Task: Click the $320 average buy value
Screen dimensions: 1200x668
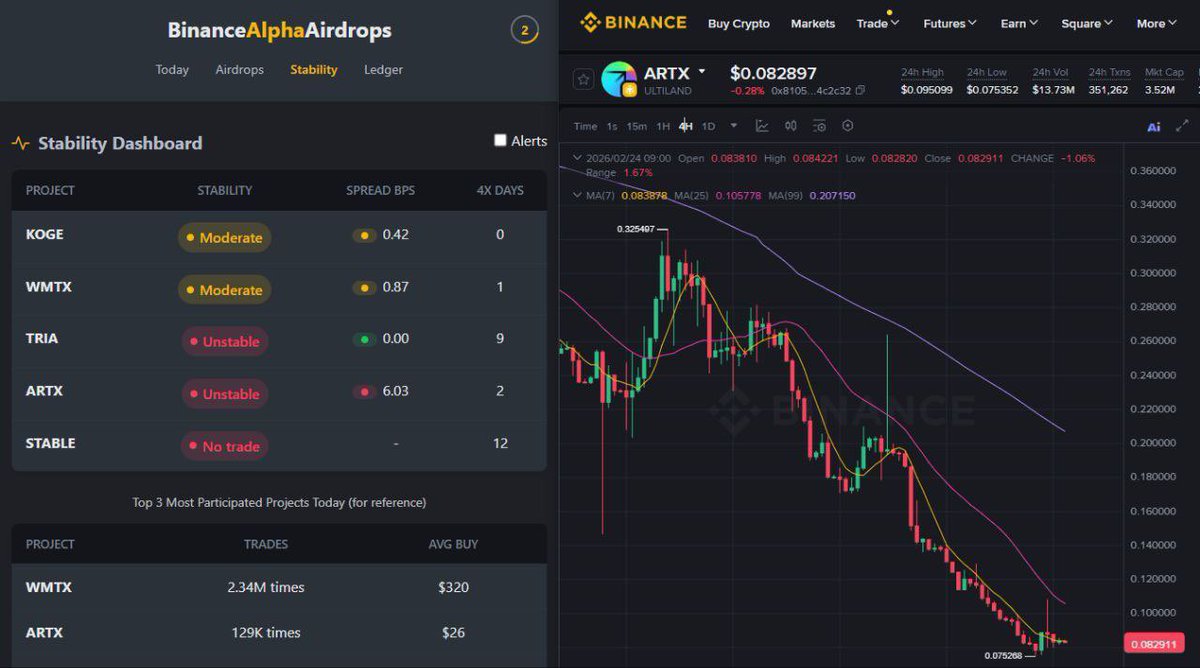Action: point(453,587)
